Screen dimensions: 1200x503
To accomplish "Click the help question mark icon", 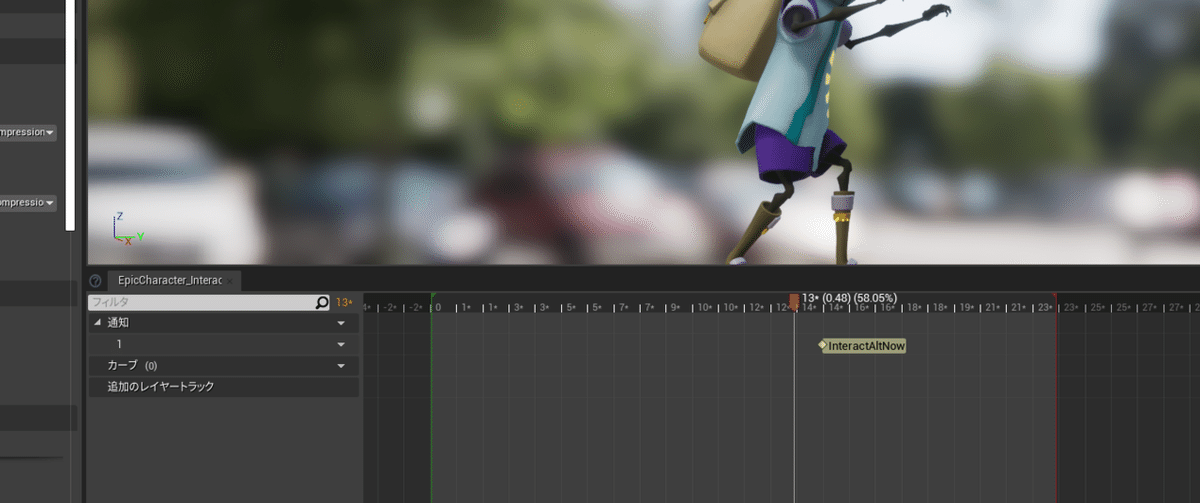I will [x=95, y=281].
